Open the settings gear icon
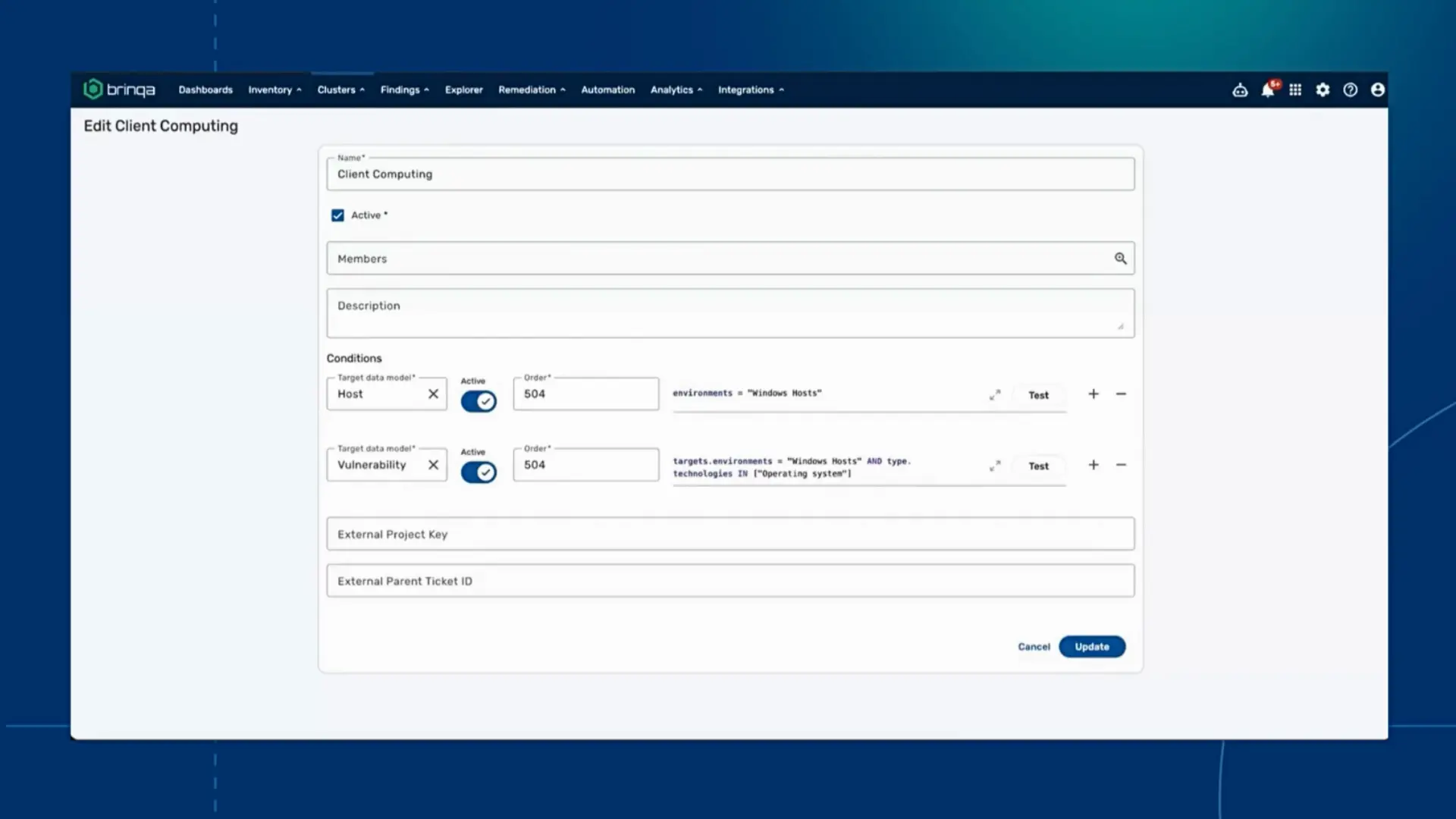This screenshot has width=1456, height=819. pyautogui.click(x=1323, y=90)
